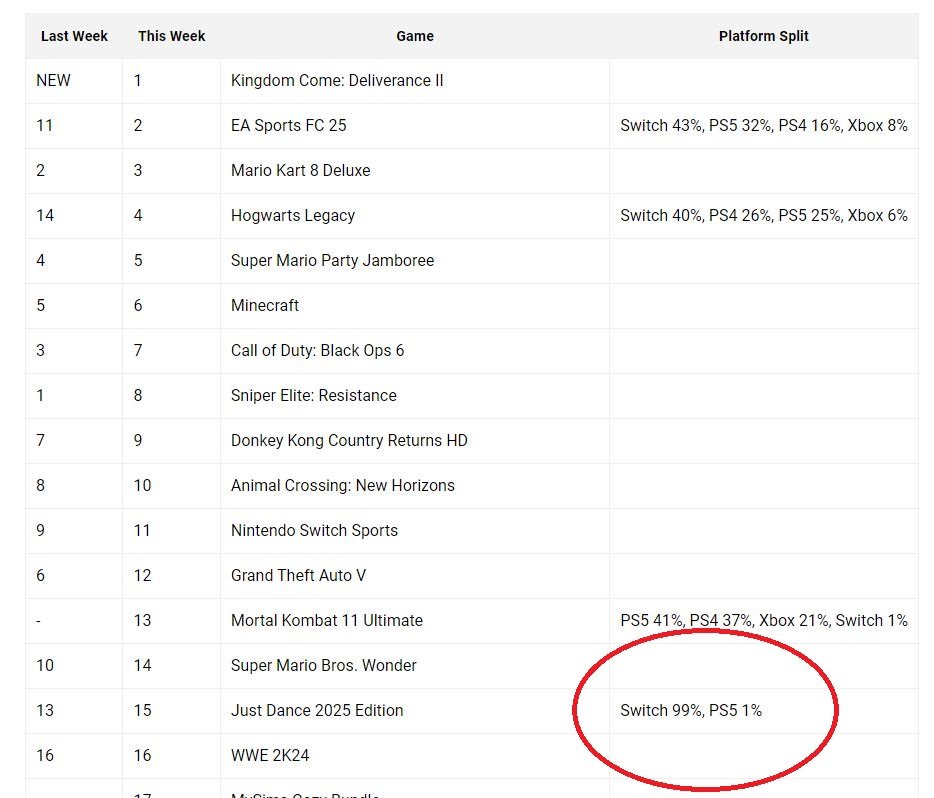Click the Platform Split column header
Viewport: 934px width, 798px height.
[763, 36]
